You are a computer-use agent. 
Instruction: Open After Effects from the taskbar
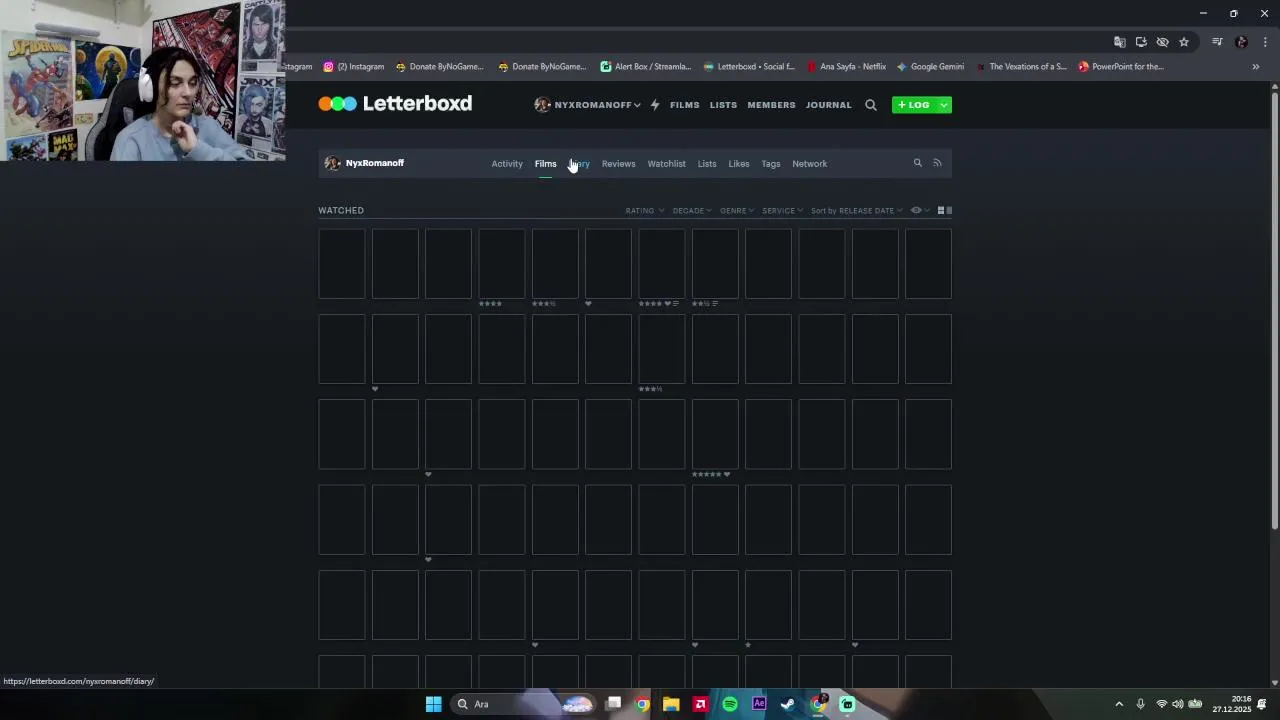(759, 704)
